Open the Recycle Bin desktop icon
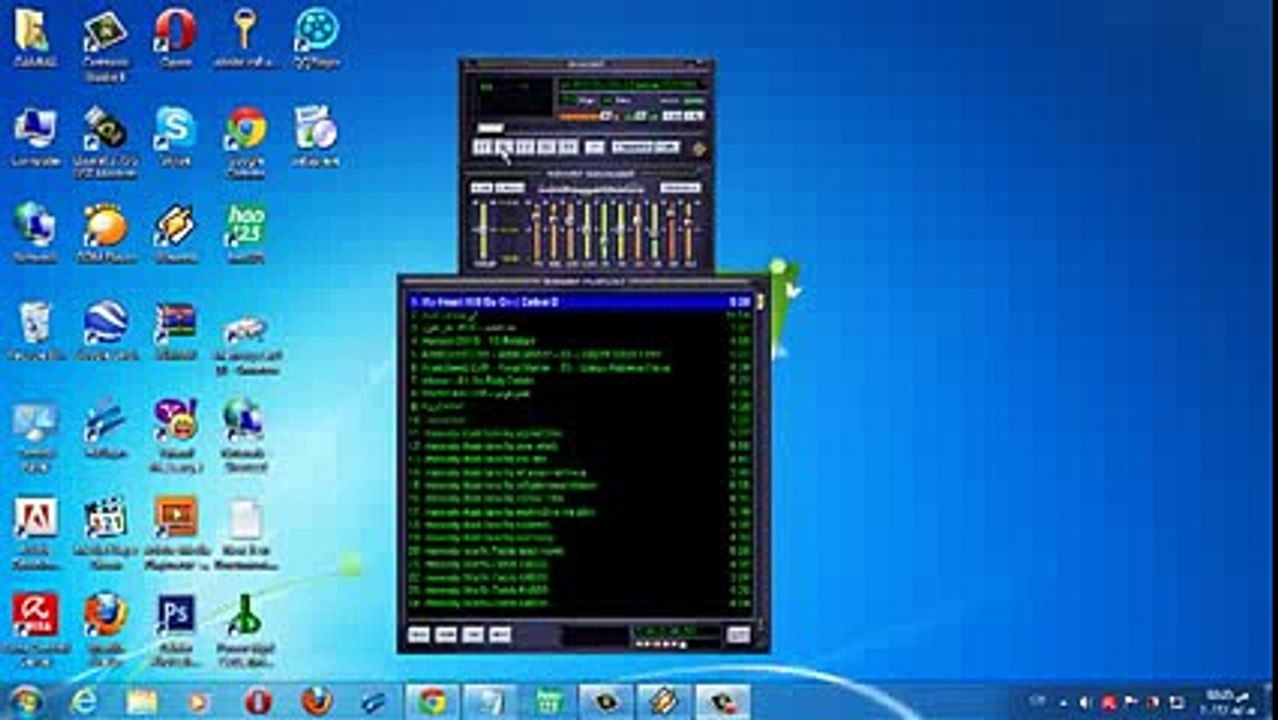This screenshot has width=1278, height=720. [35, 330]
